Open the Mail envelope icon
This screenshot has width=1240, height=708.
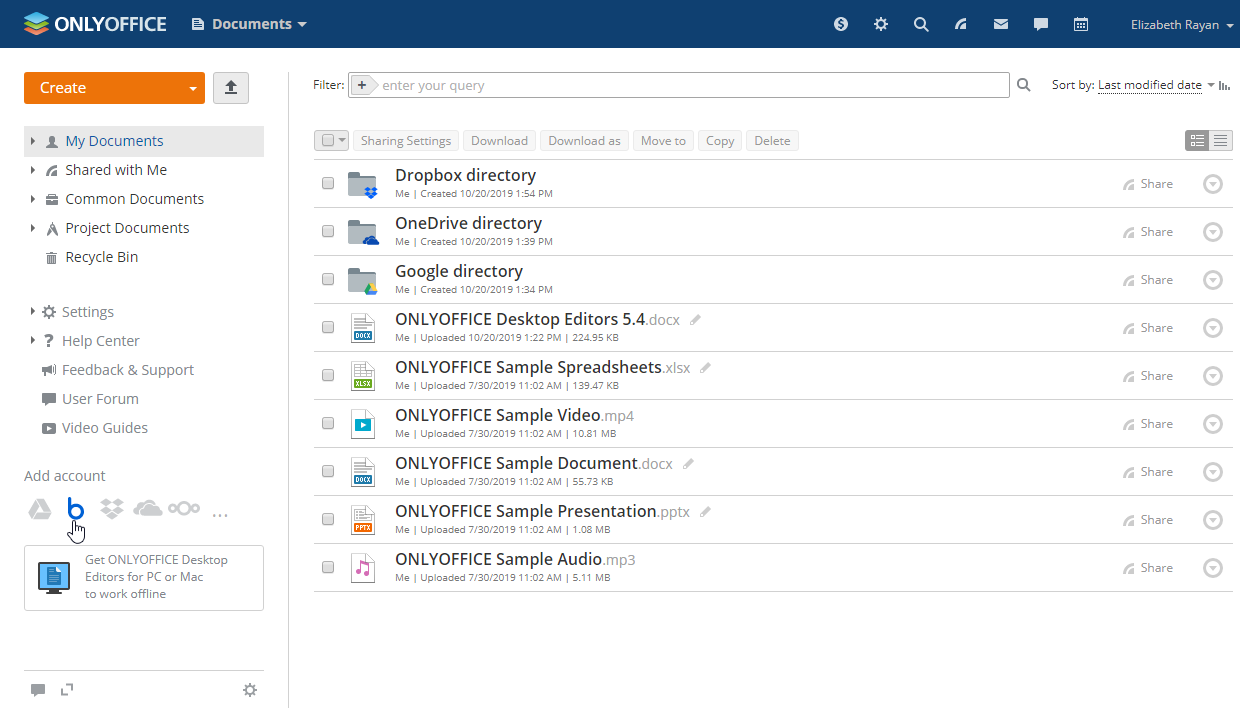pos(1001,24)
